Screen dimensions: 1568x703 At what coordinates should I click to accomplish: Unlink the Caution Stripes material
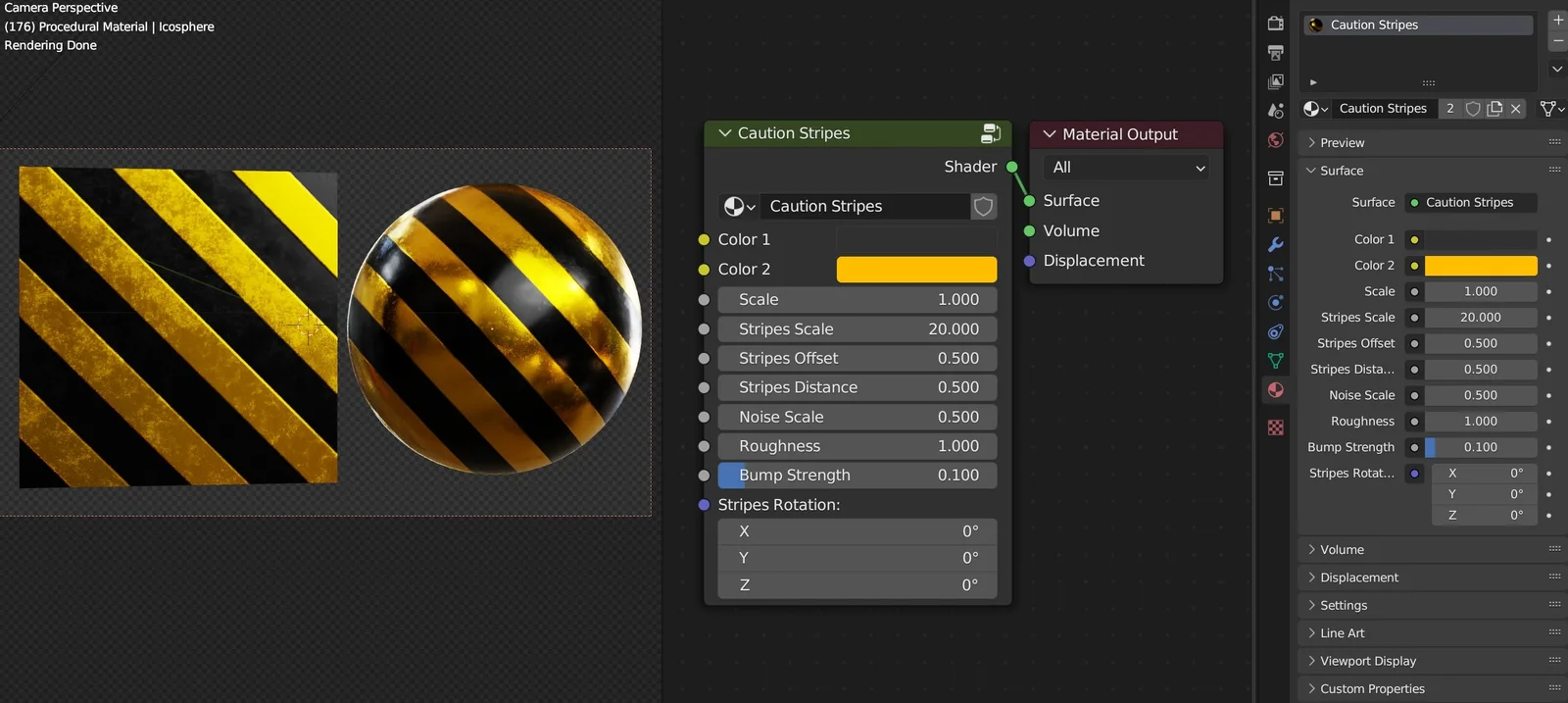click(x=1516, y=109)
